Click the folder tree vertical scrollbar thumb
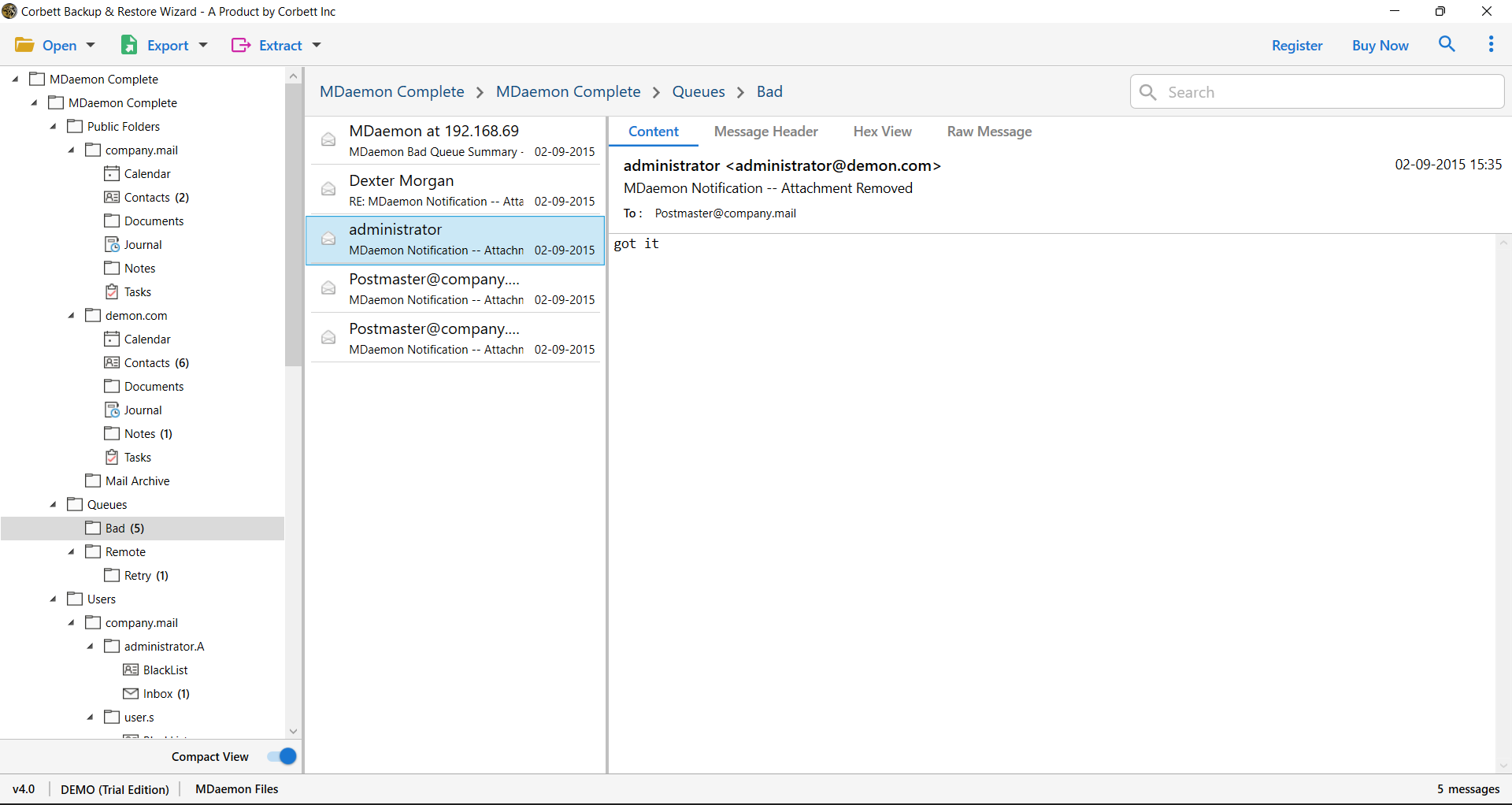 pos(293,224)
